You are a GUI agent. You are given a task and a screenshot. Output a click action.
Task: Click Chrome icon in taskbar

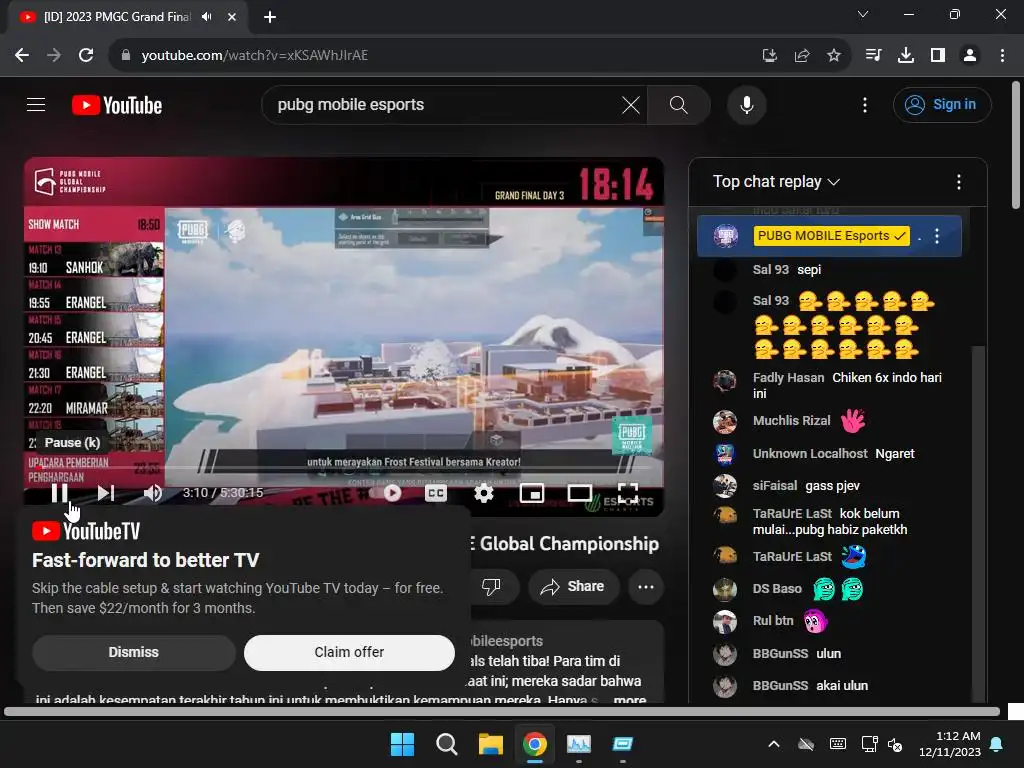[535, 744]
